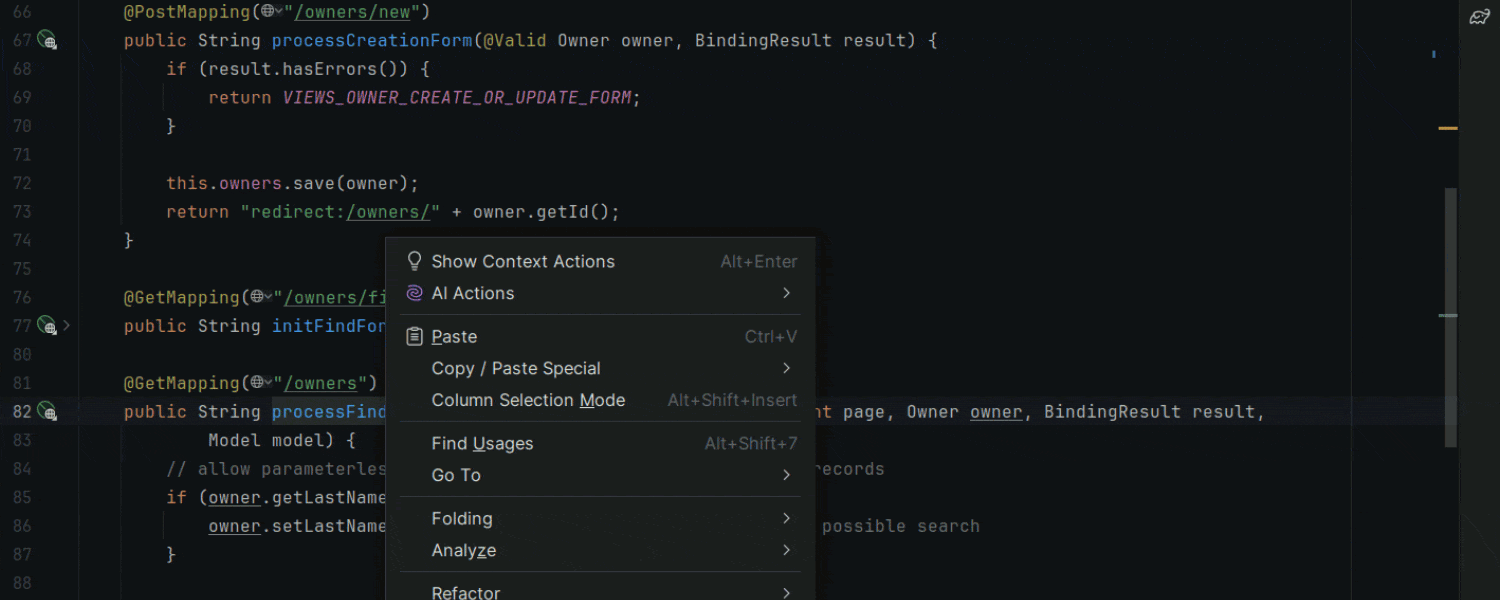Click the lightbulb icon beside Show Context Actions
Screen dimensions: 1500x600
coord(414,260)
